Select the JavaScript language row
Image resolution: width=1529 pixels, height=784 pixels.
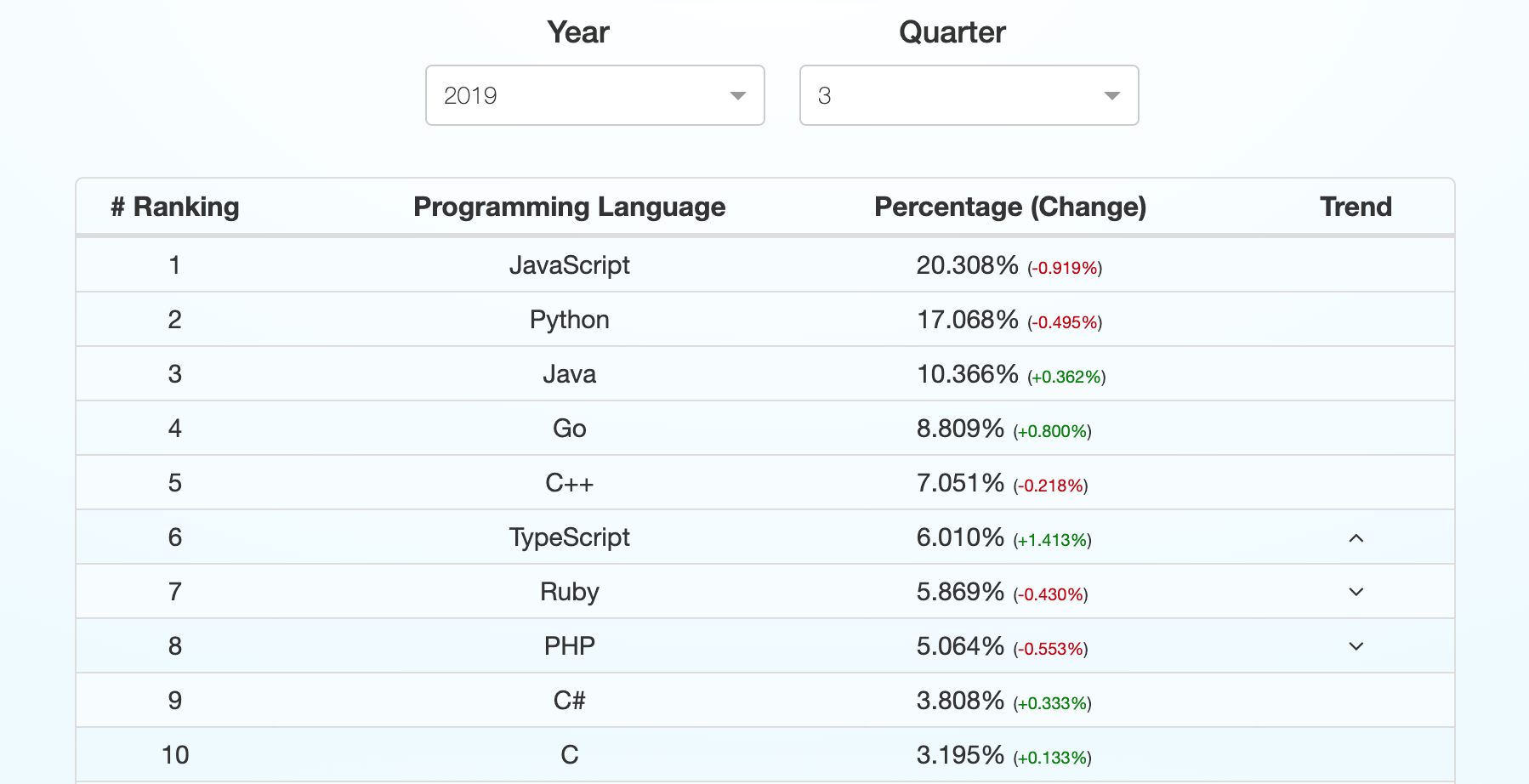click(569, 265)
